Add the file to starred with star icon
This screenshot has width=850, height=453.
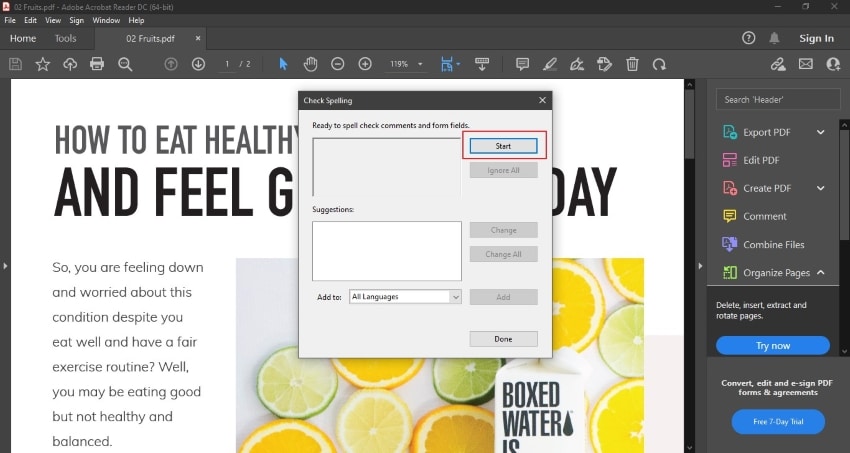[x=42, y=64]
